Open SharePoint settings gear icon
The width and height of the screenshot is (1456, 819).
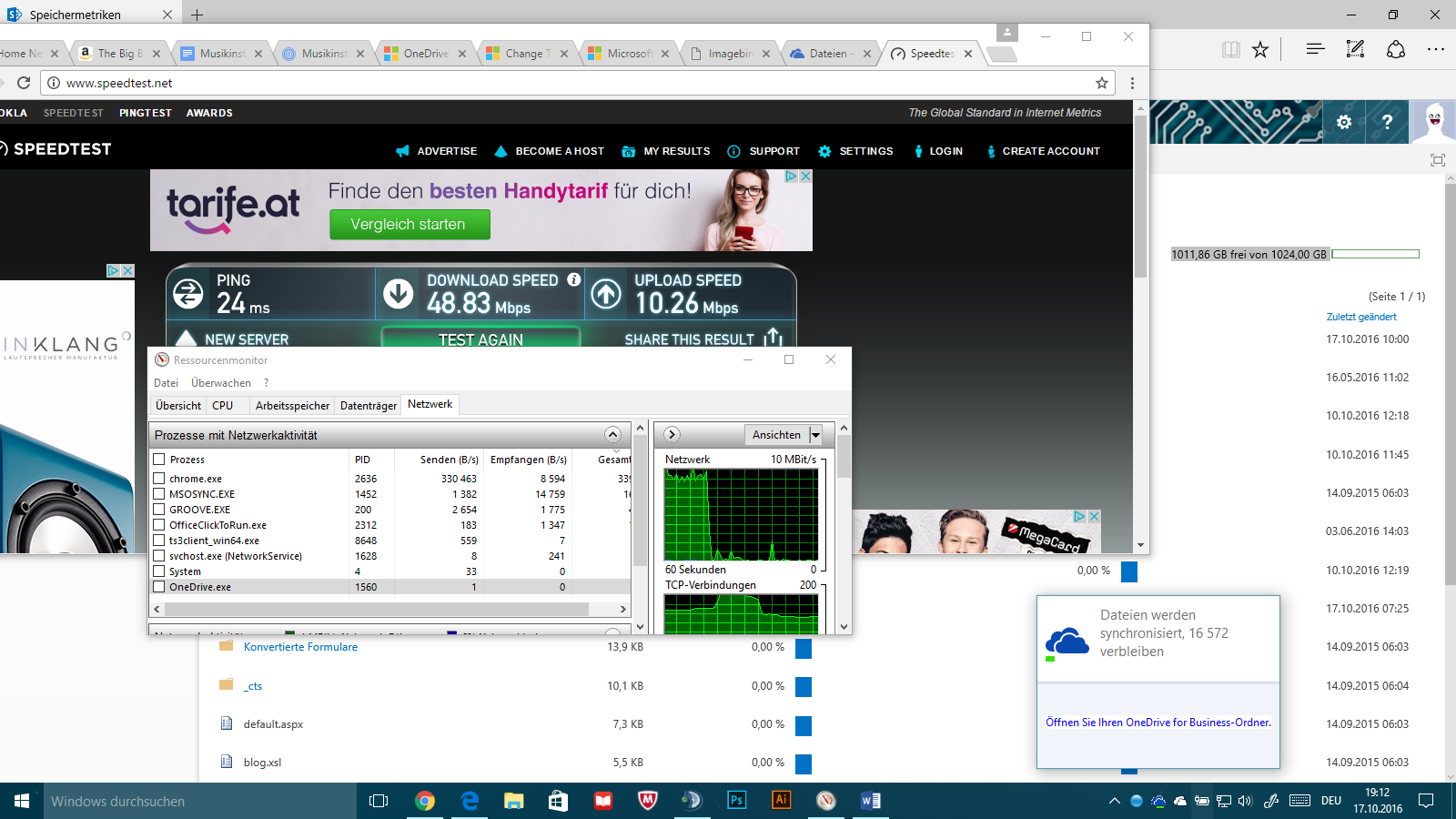click(x=1344, y=122)
